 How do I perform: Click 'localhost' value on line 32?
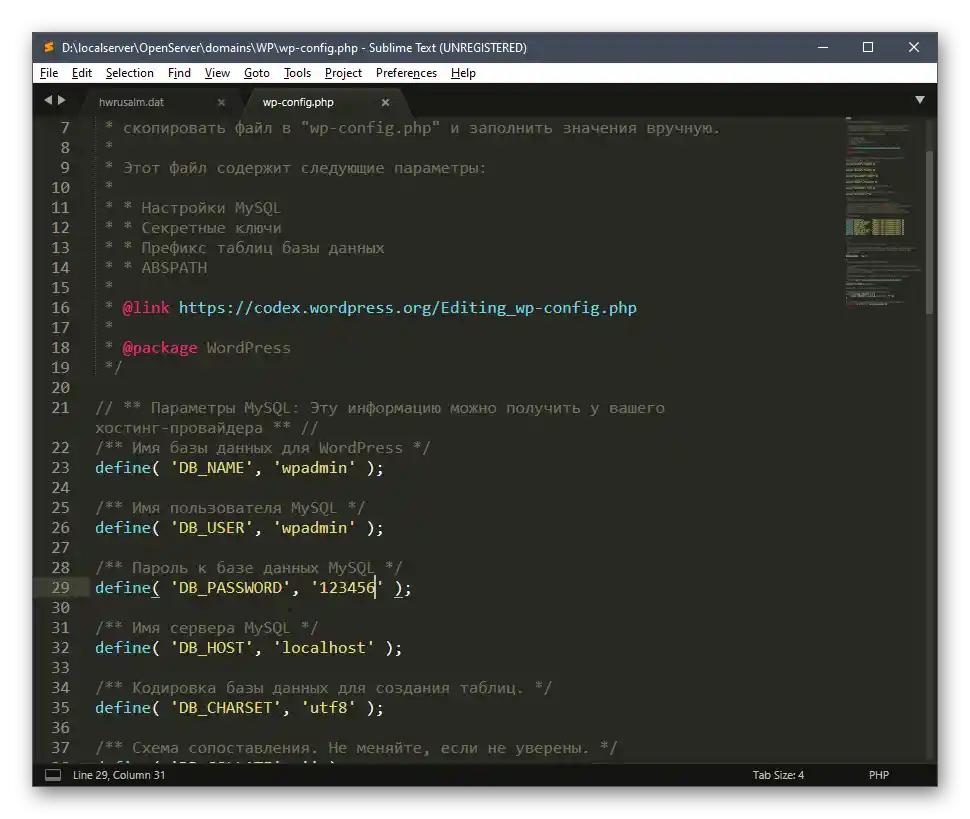[x=324, y=648]
